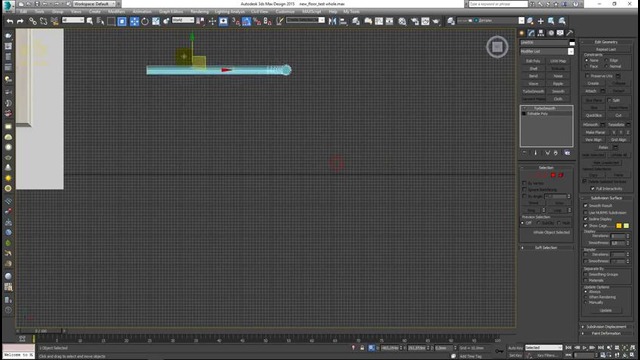Select Element sub-object level red icon
Image resolution: width=640 pixels, height=360 pixels.
(x=561, y=175)
